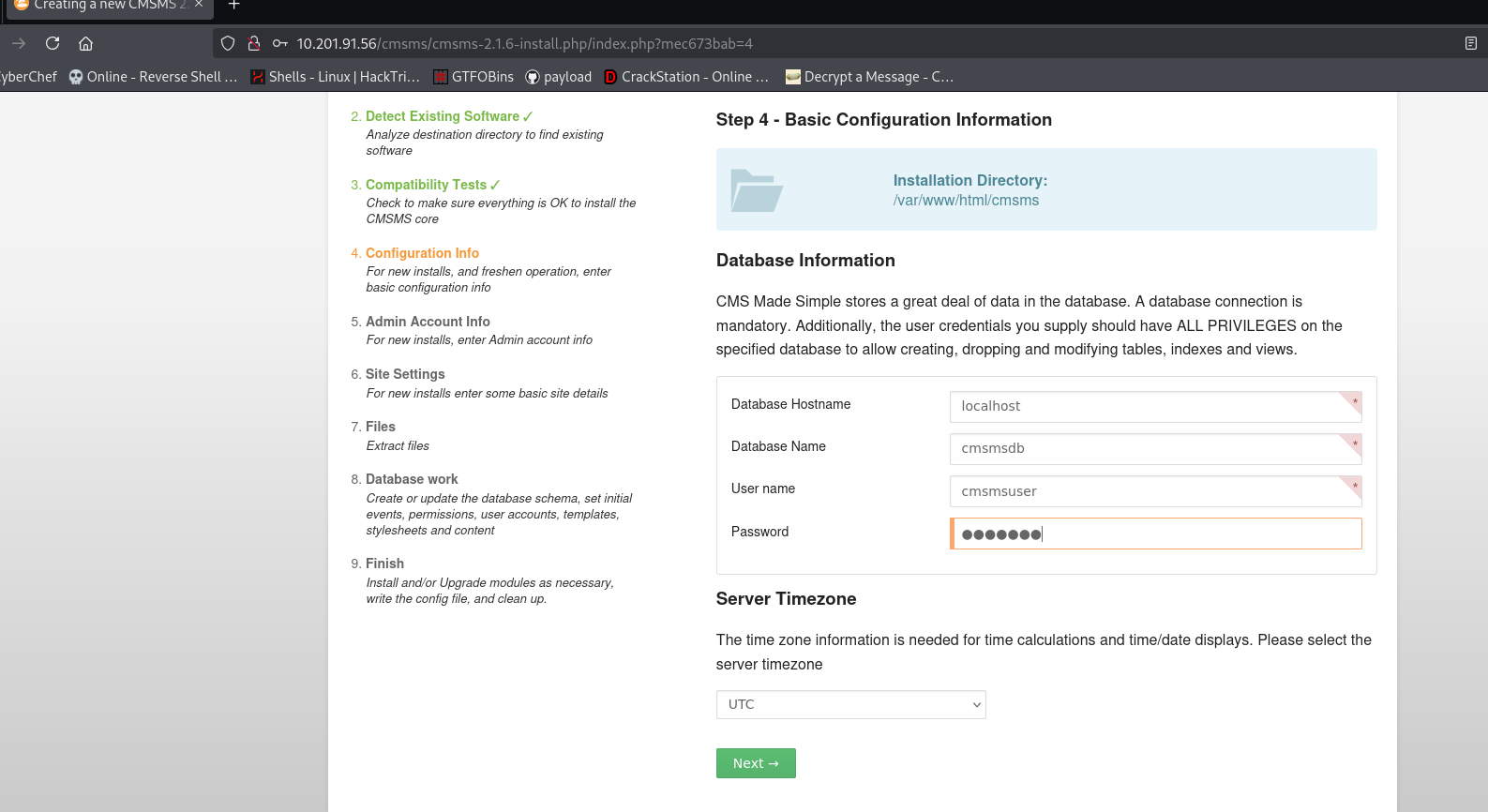
Task: Click the Database Hostname label
Action: point(791,404)
